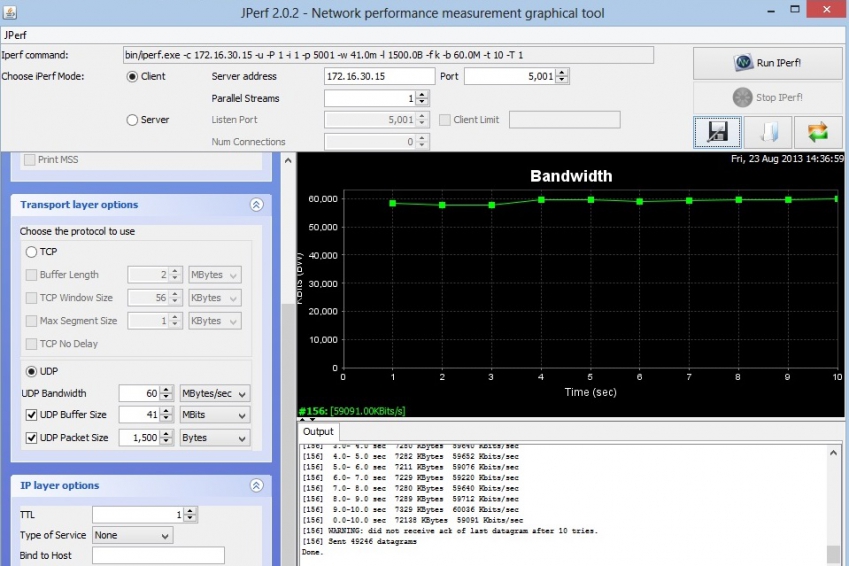Save results with the floppy disk icon
This screenshot has height=566, width=849.
coord(717,132)
